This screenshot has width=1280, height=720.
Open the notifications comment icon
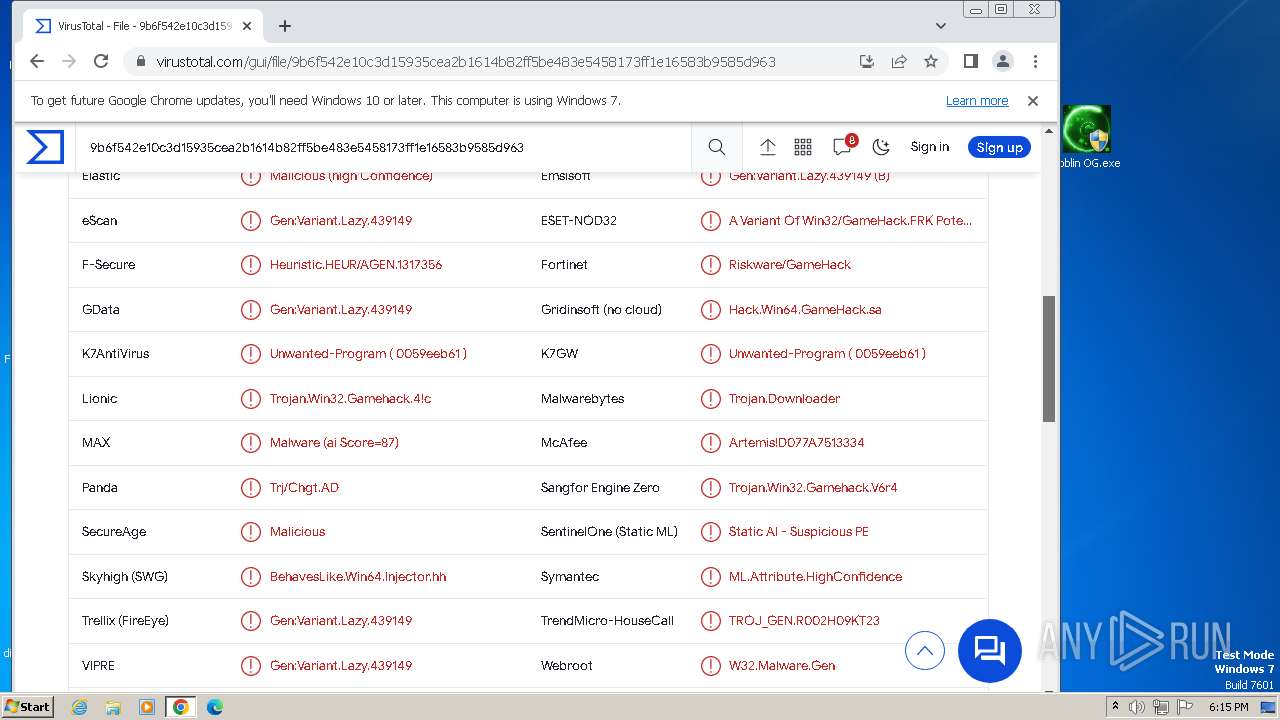click(x=842, y=147)
